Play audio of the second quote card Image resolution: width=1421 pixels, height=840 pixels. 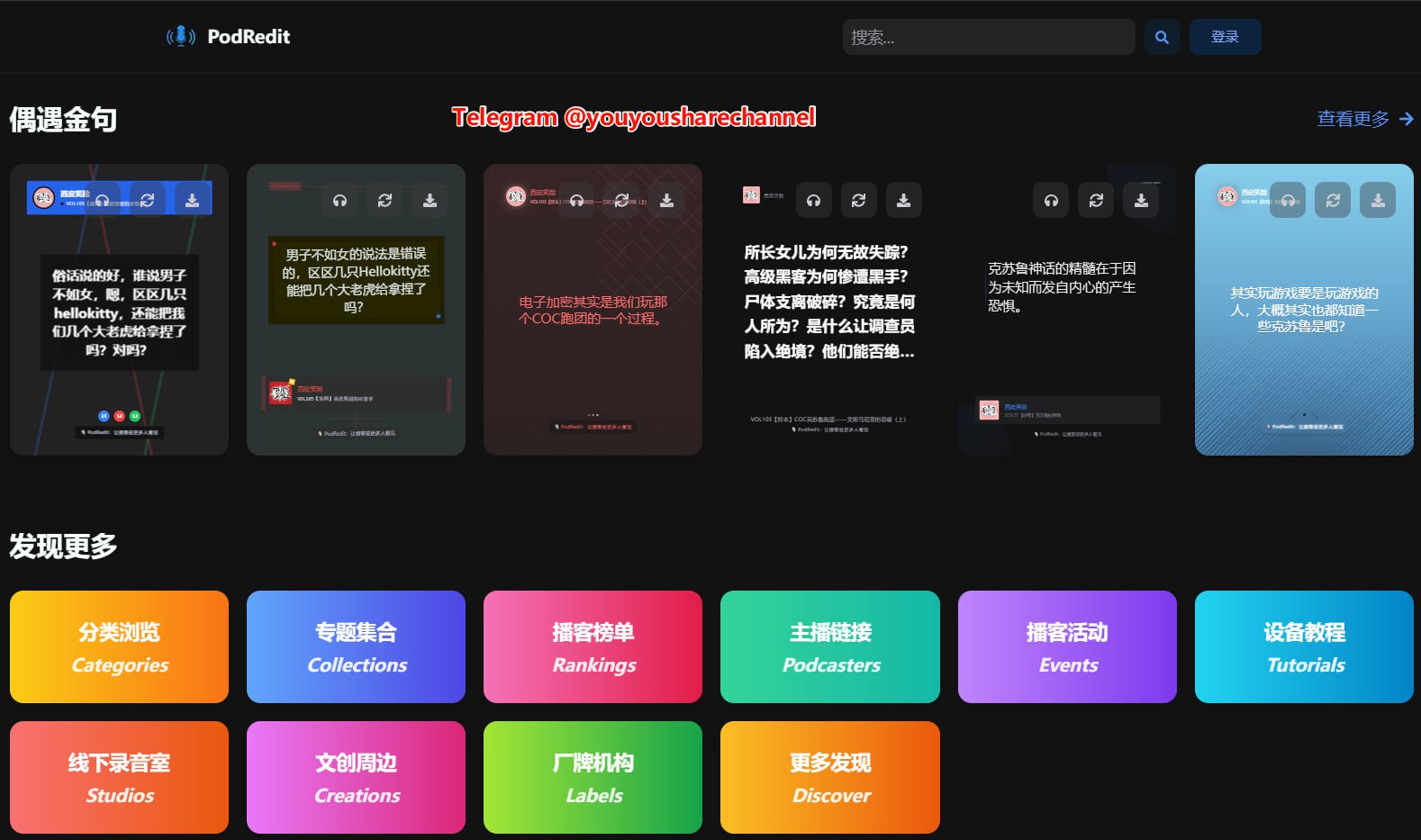click(x=339, y=200)
